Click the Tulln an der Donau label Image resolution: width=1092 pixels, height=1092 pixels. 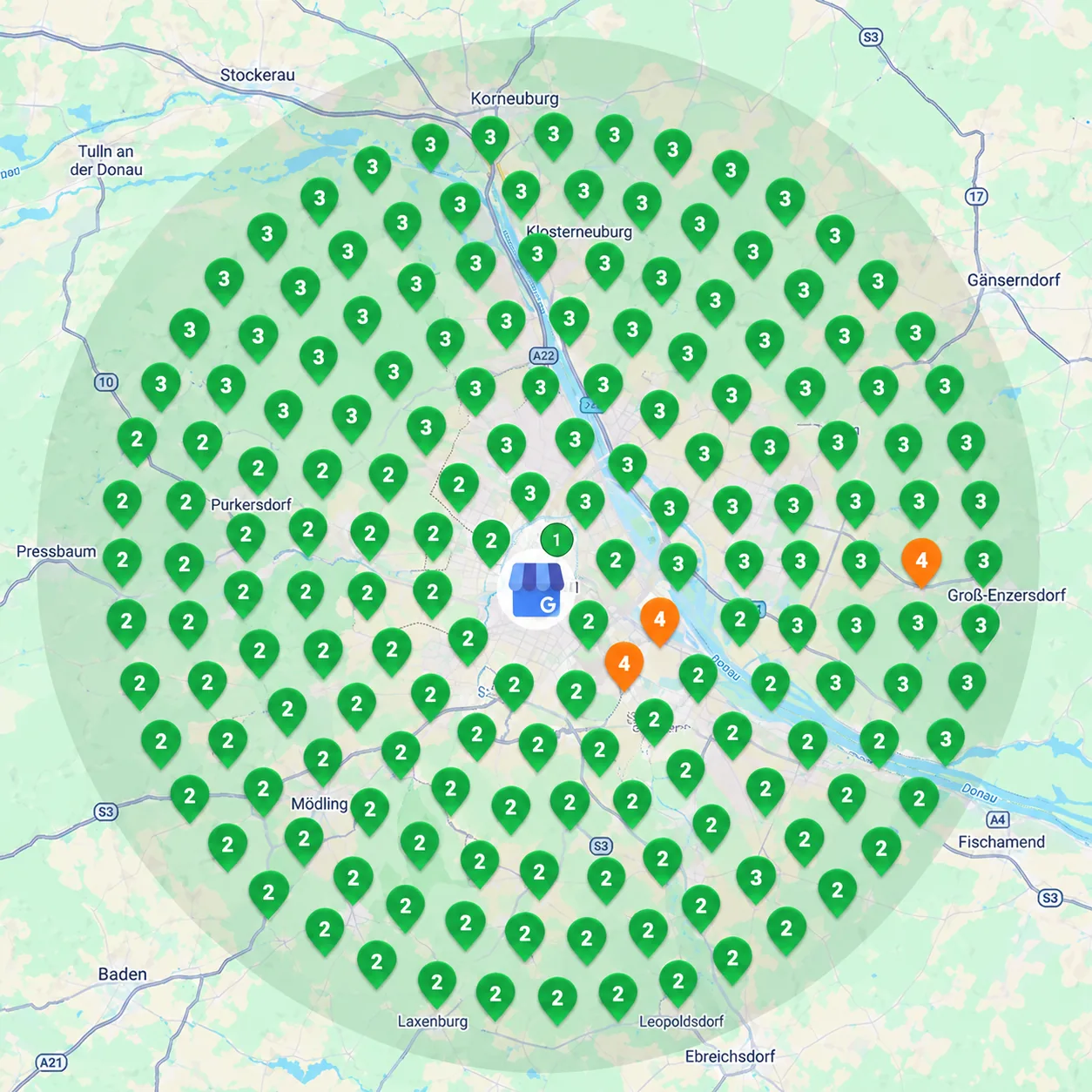[x=106, y=160]
